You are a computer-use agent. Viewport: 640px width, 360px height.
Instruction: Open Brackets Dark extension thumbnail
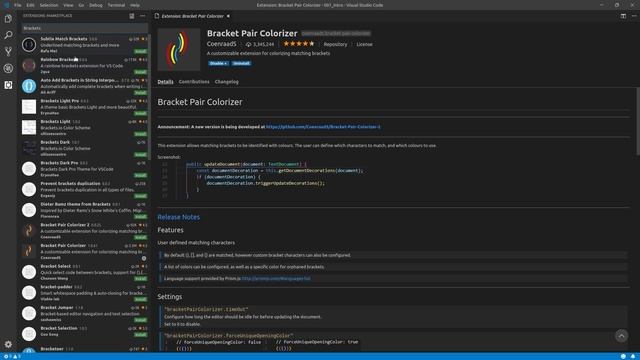click(29, 148)
